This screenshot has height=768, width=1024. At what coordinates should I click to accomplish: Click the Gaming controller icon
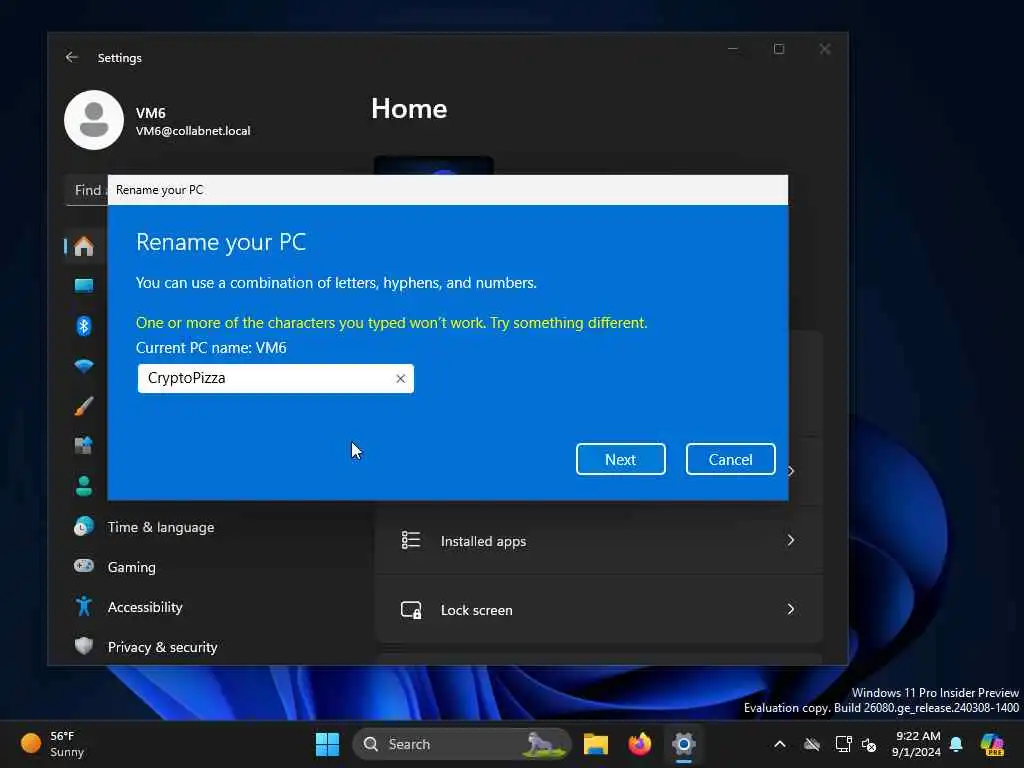tap(84, 566)
